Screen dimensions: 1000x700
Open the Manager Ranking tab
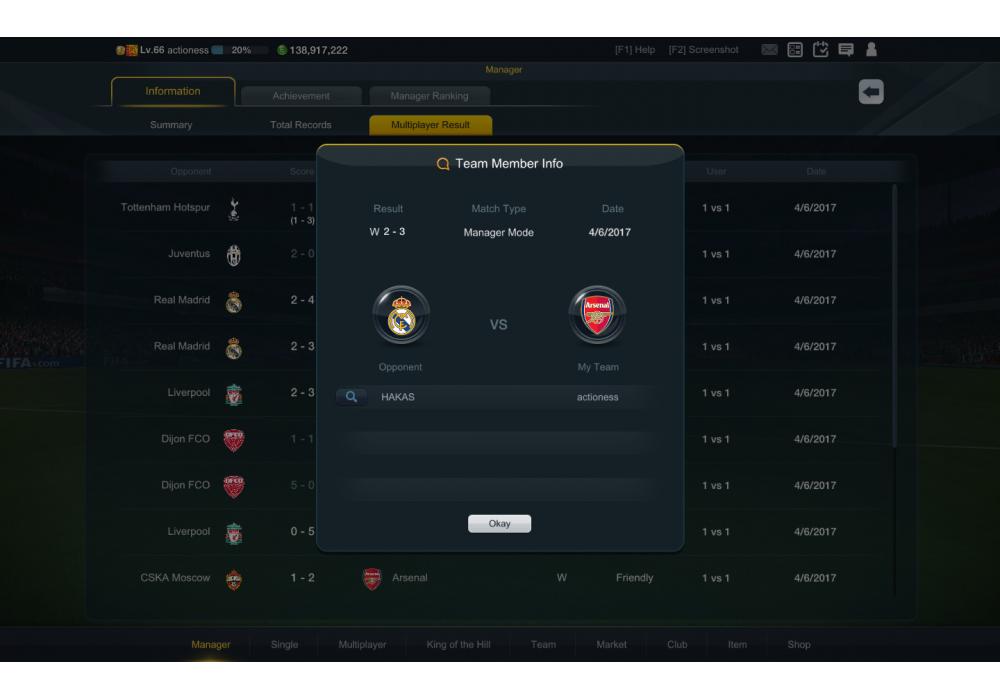(429, 96)
